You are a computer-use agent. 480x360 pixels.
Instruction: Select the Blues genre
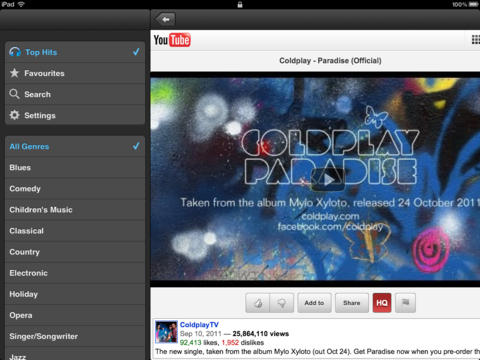point(75,167)
